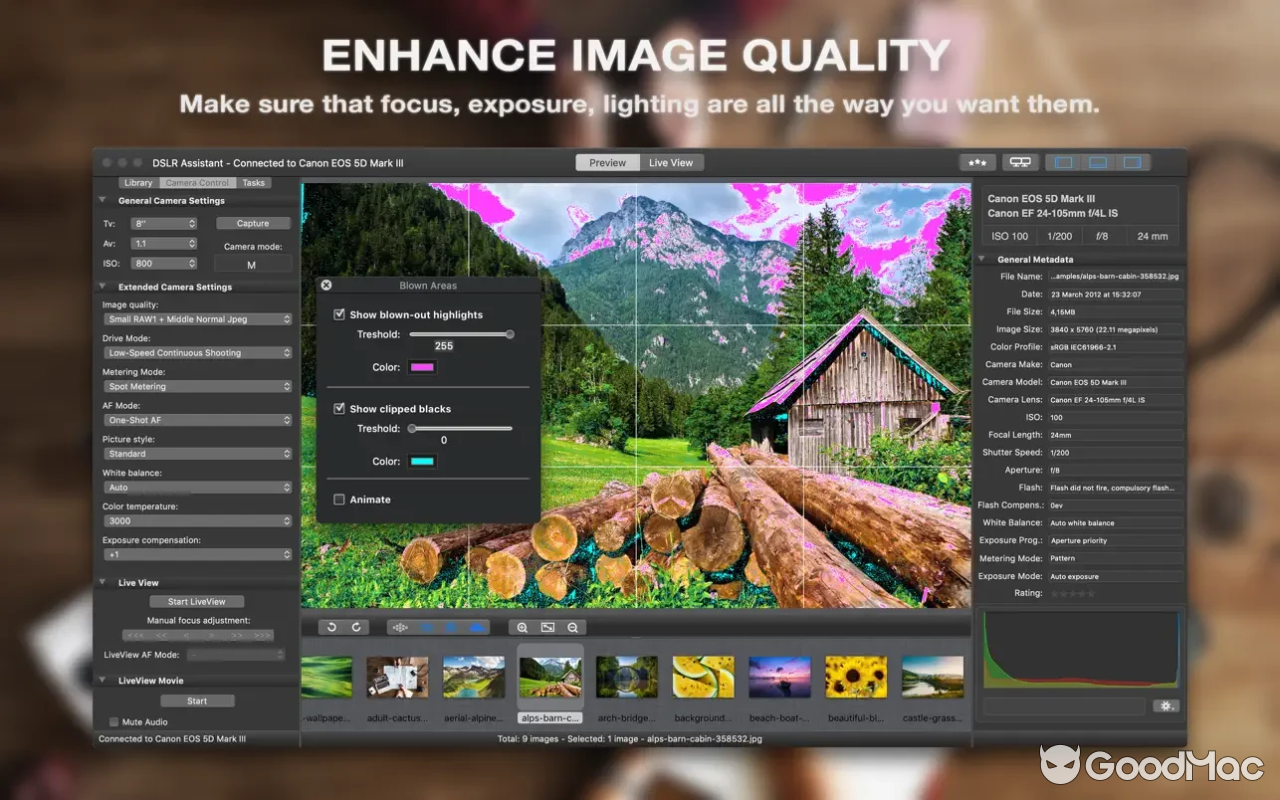Open the gear settings icon under the histogram

[1166, 705]
